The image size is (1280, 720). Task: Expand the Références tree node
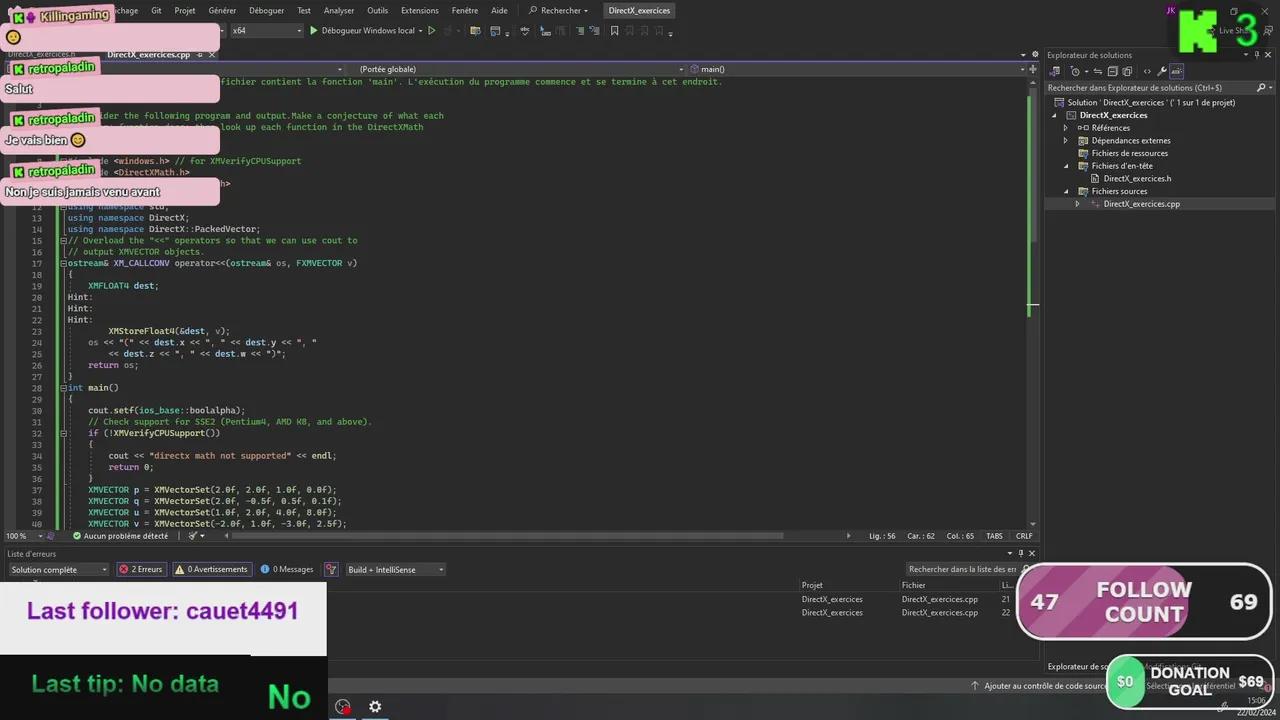point(1065,128)
